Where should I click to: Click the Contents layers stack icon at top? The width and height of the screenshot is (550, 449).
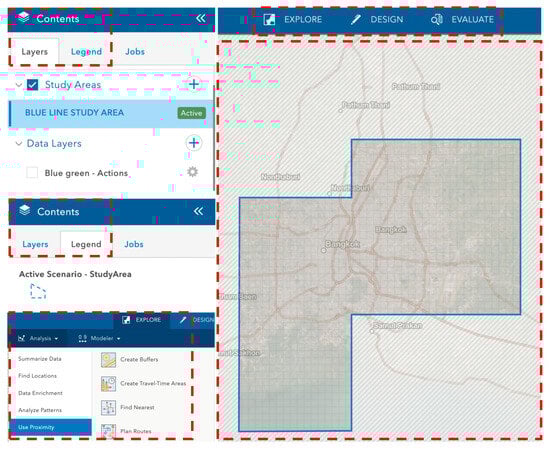click(x=24, y=17)
